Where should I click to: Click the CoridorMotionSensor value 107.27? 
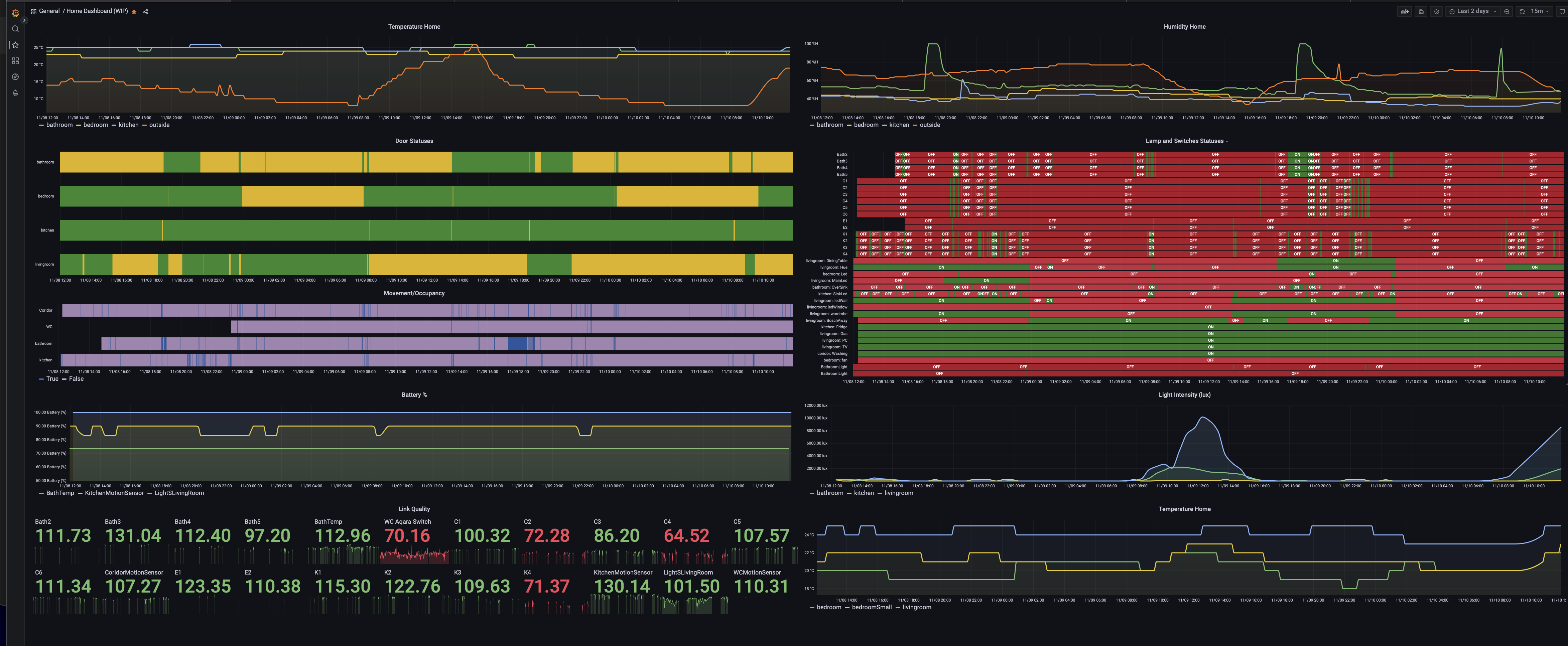tap(133, 587)
